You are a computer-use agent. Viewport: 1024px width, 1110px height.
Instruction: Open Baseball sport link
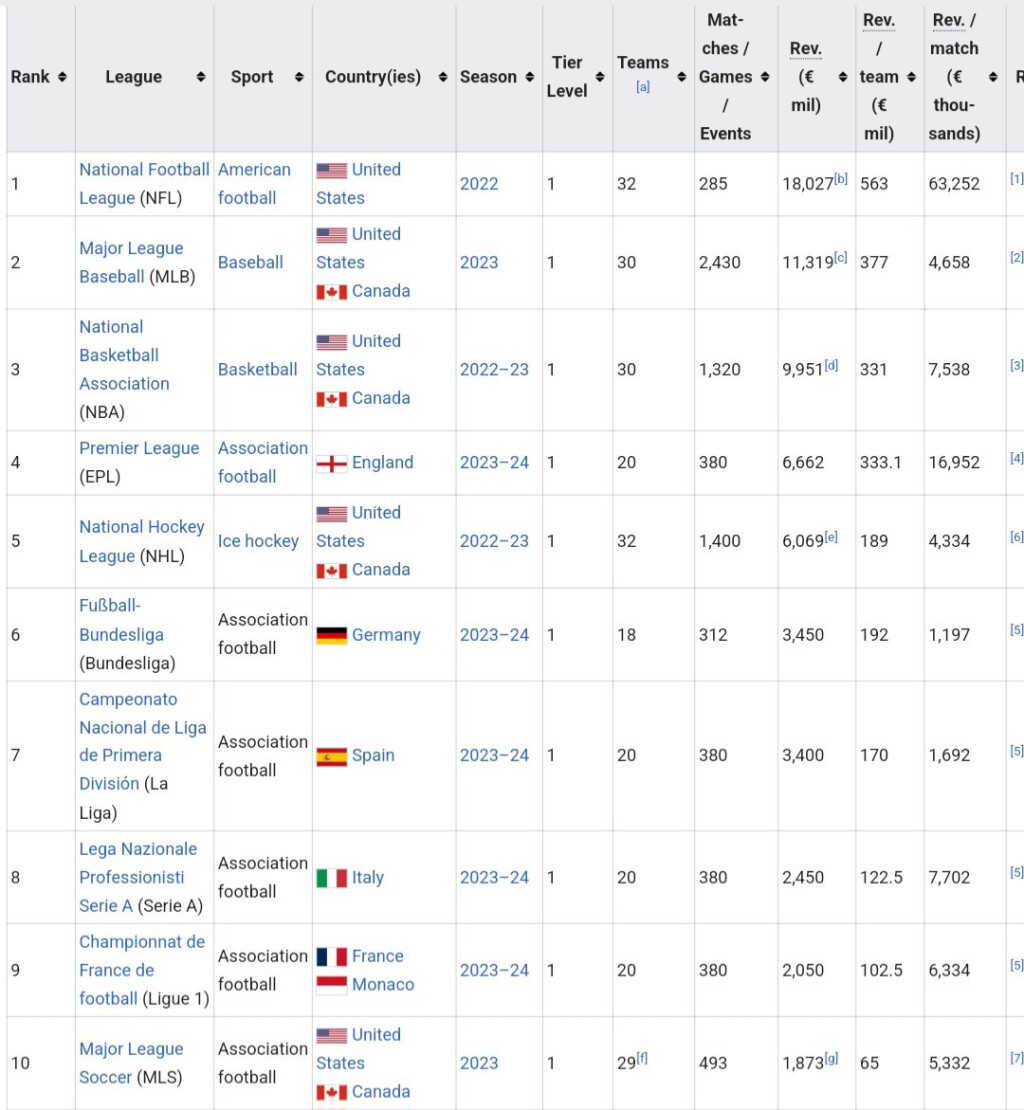tap(251, 263)
